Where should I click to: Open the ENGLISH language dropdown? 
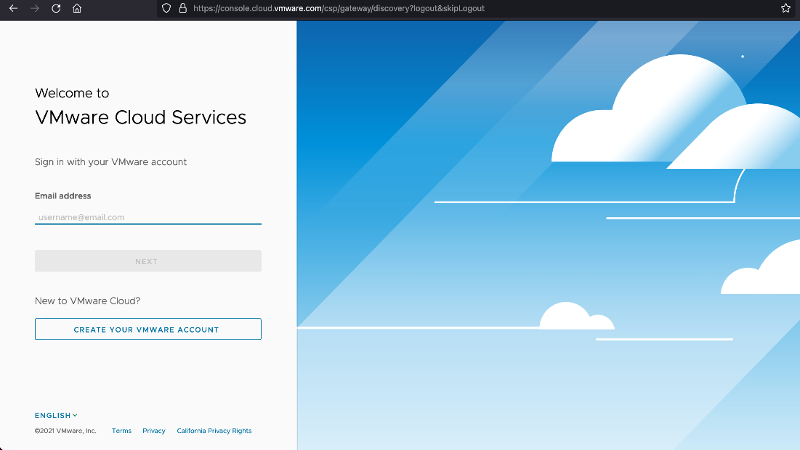point(56,415)
